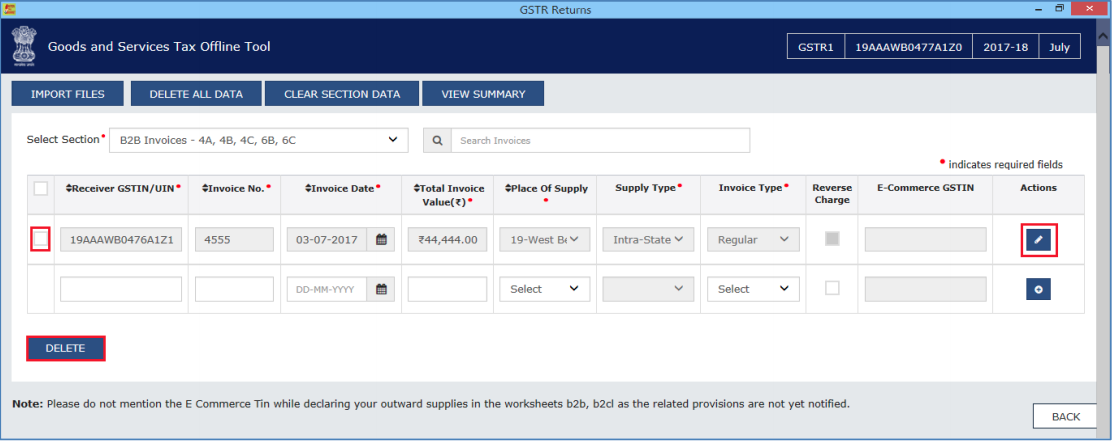Open the Select Section dropdown
Screen dimensions: 1112x441
pos(259,140)
